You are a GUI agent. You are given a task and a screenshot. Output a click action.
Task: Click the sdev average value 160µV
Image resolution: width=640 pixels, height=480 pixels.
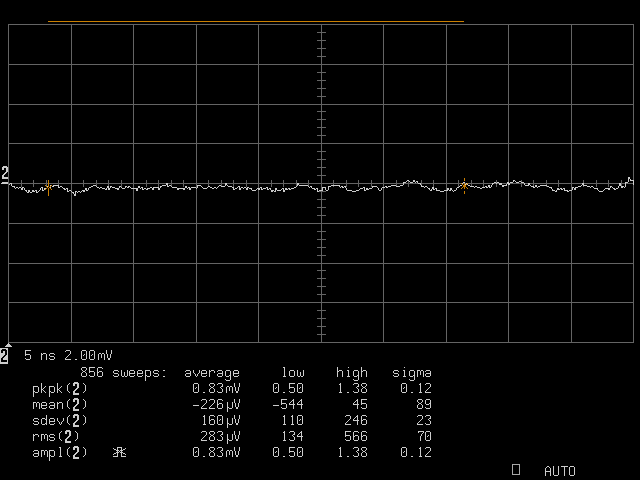(220, 420)
